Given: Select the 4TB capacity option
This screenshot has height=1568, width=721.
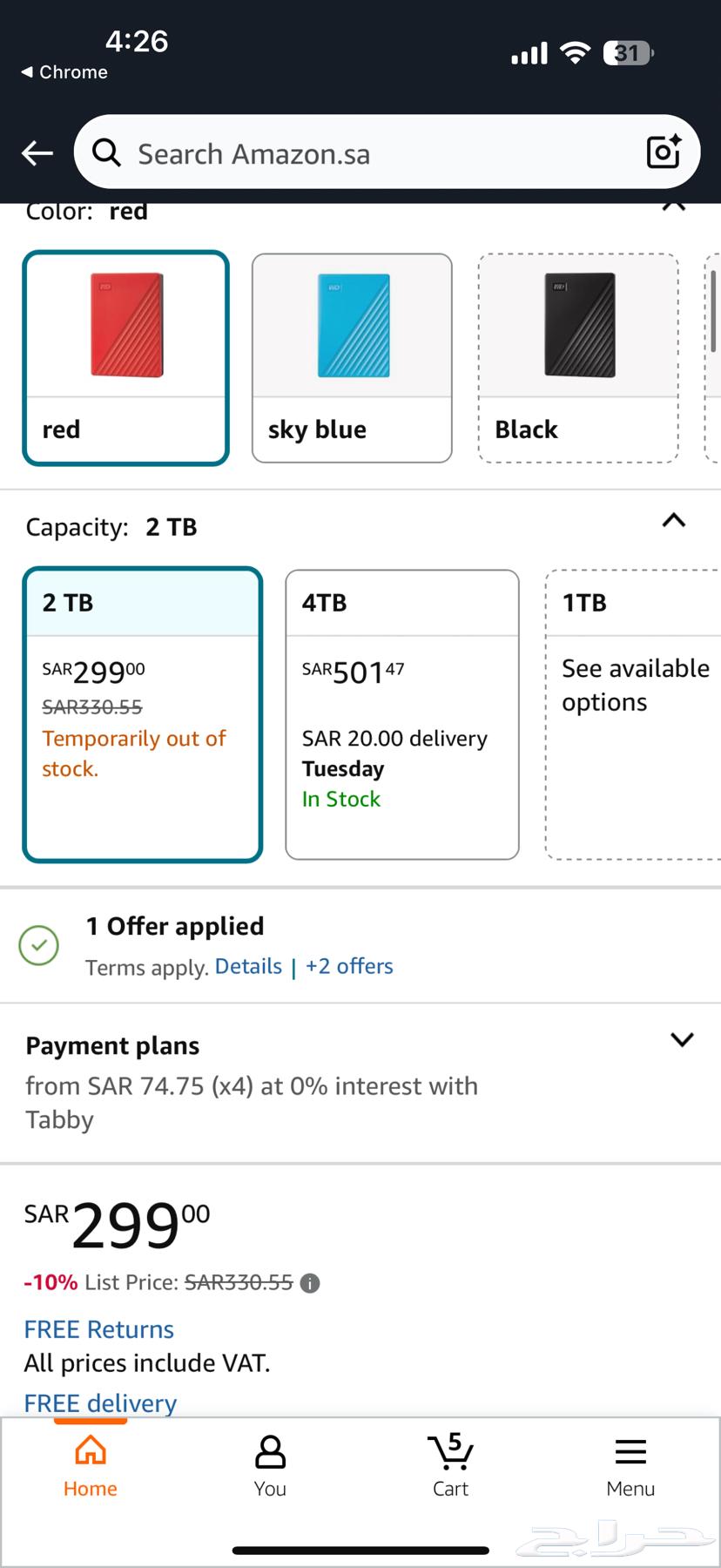Looking at the screenshot, I should 402,714.
